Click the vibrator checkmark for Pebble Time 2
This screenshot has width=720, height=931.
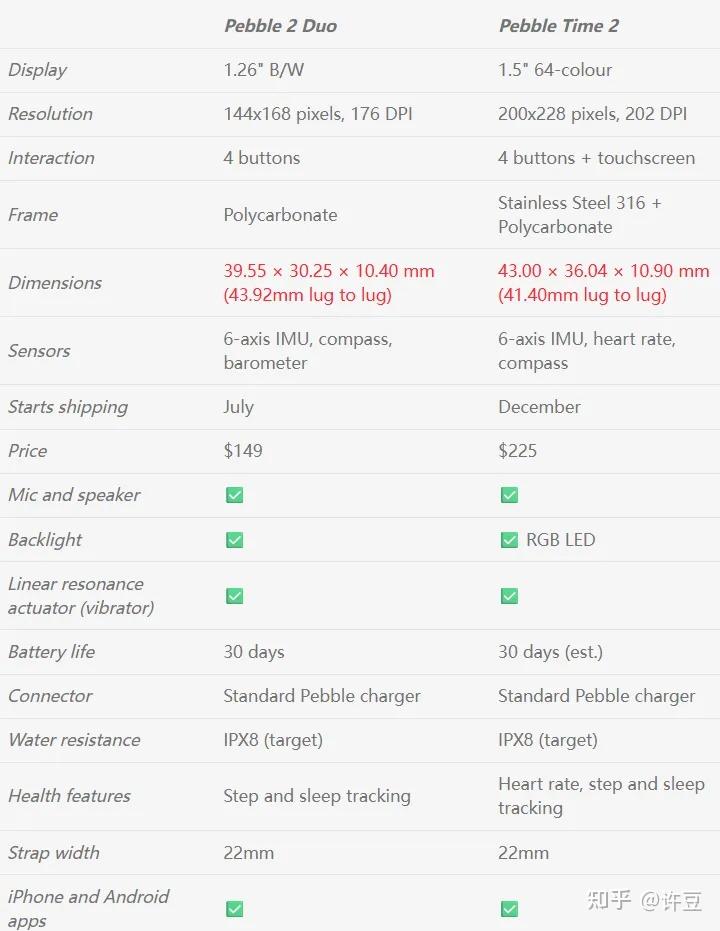pos(509,596)
